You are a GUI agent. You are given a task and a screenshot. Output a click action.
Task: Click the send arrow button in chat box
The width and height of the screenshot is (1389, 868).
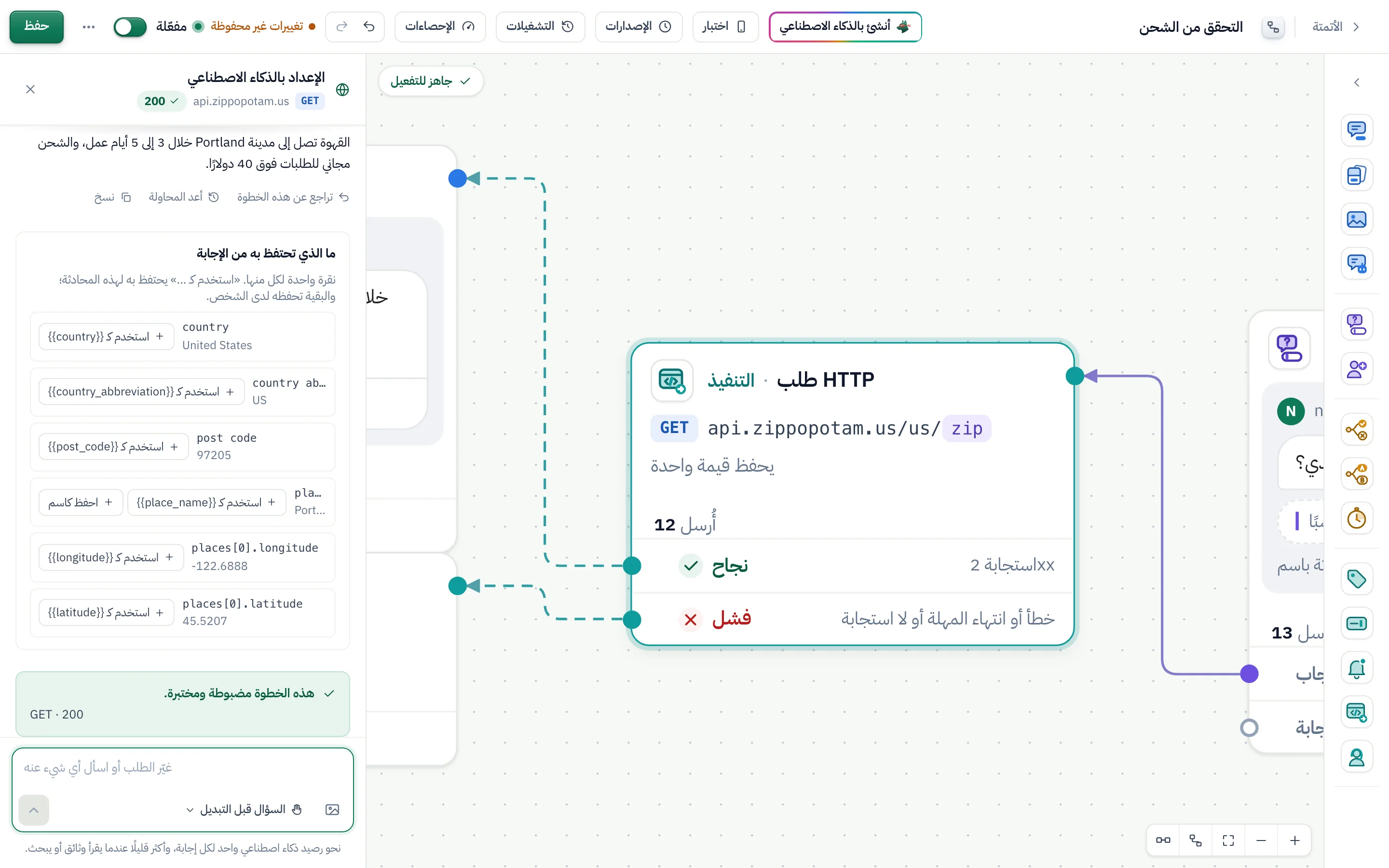(34, 810)
